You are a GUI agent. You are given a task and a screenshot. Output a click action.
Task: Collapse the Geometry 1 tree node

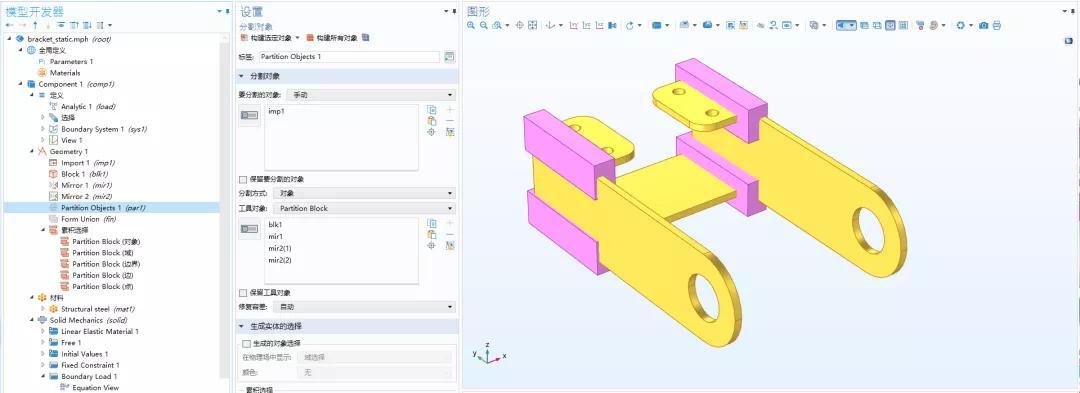click(32, 151)
